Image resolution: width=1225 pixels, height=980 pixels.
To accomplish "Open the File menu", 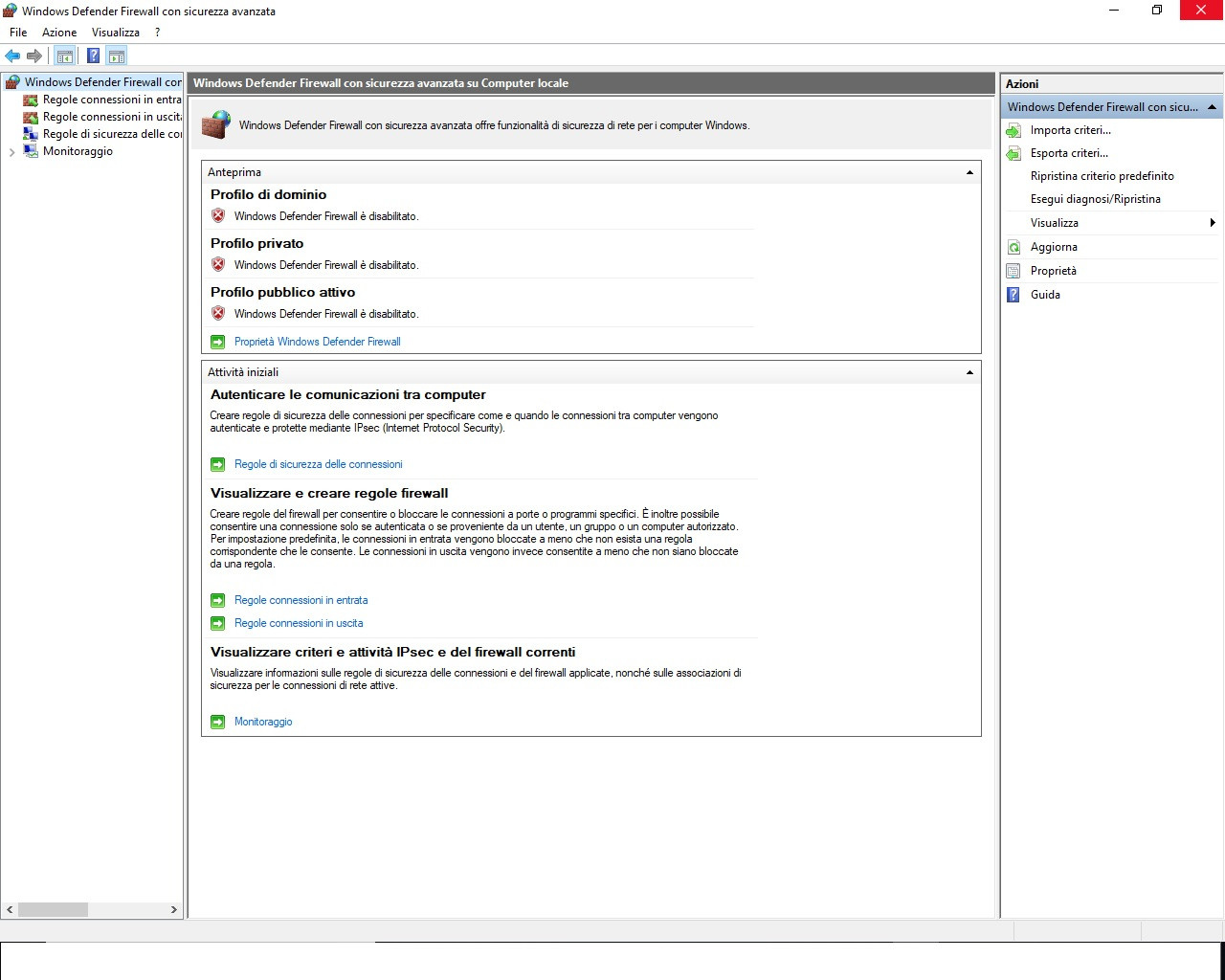I will coord(18,33).
